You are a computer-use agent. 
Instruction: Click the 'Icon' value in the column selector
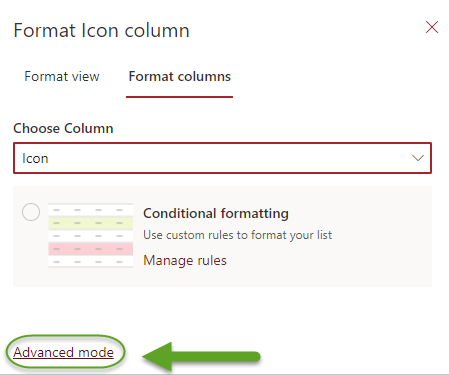[35, 158]
